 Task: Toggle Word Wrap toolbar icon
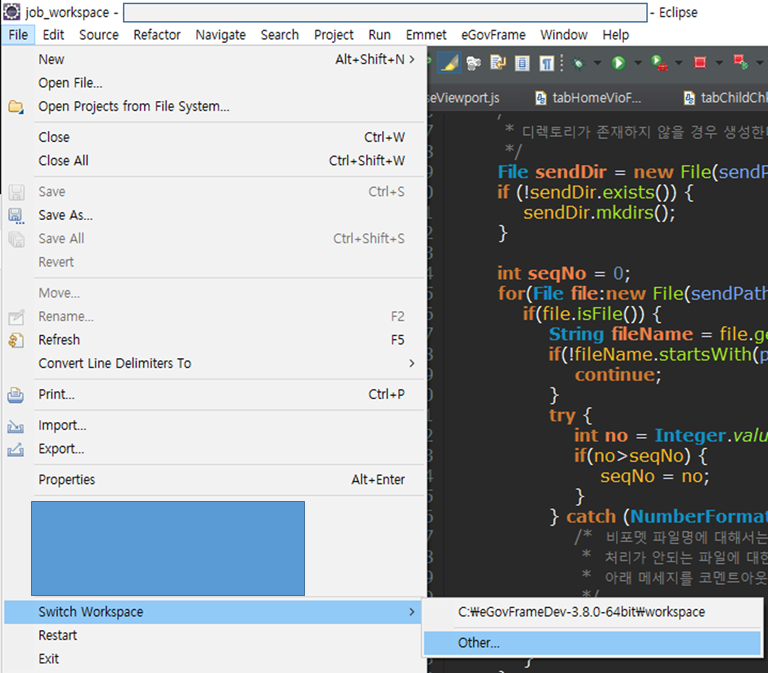498,63
